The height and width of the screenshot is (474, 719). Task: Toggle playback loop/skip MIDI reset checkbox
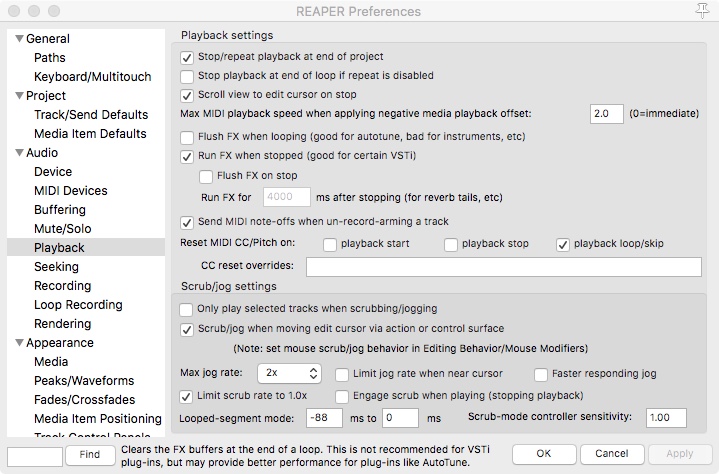[563, 244]
